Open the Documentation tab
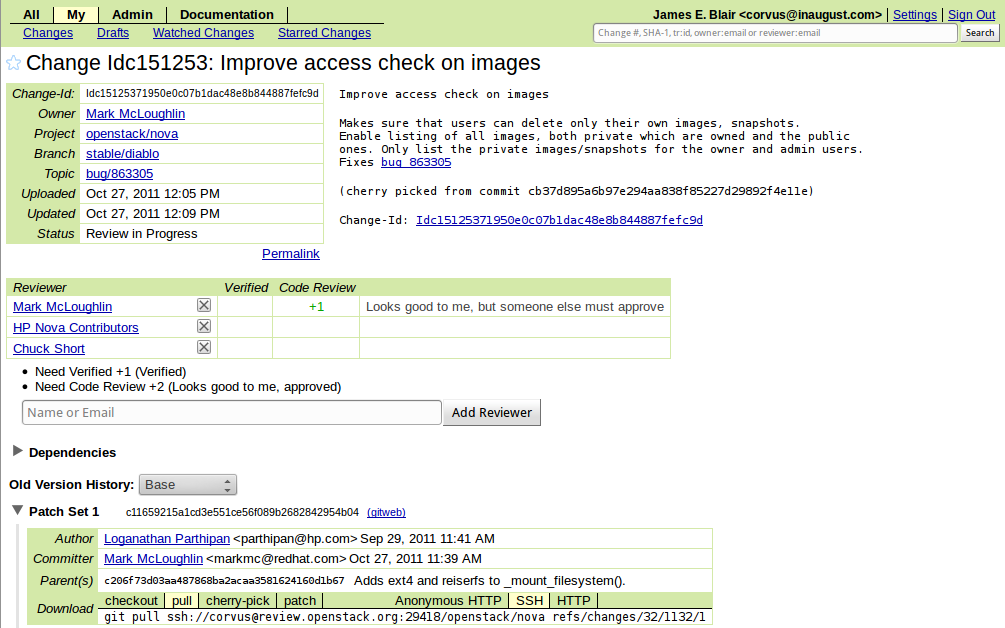Image resolution: width=1005 pixels, height=628 pixels. pyautogui.click(x=227, y=15)
